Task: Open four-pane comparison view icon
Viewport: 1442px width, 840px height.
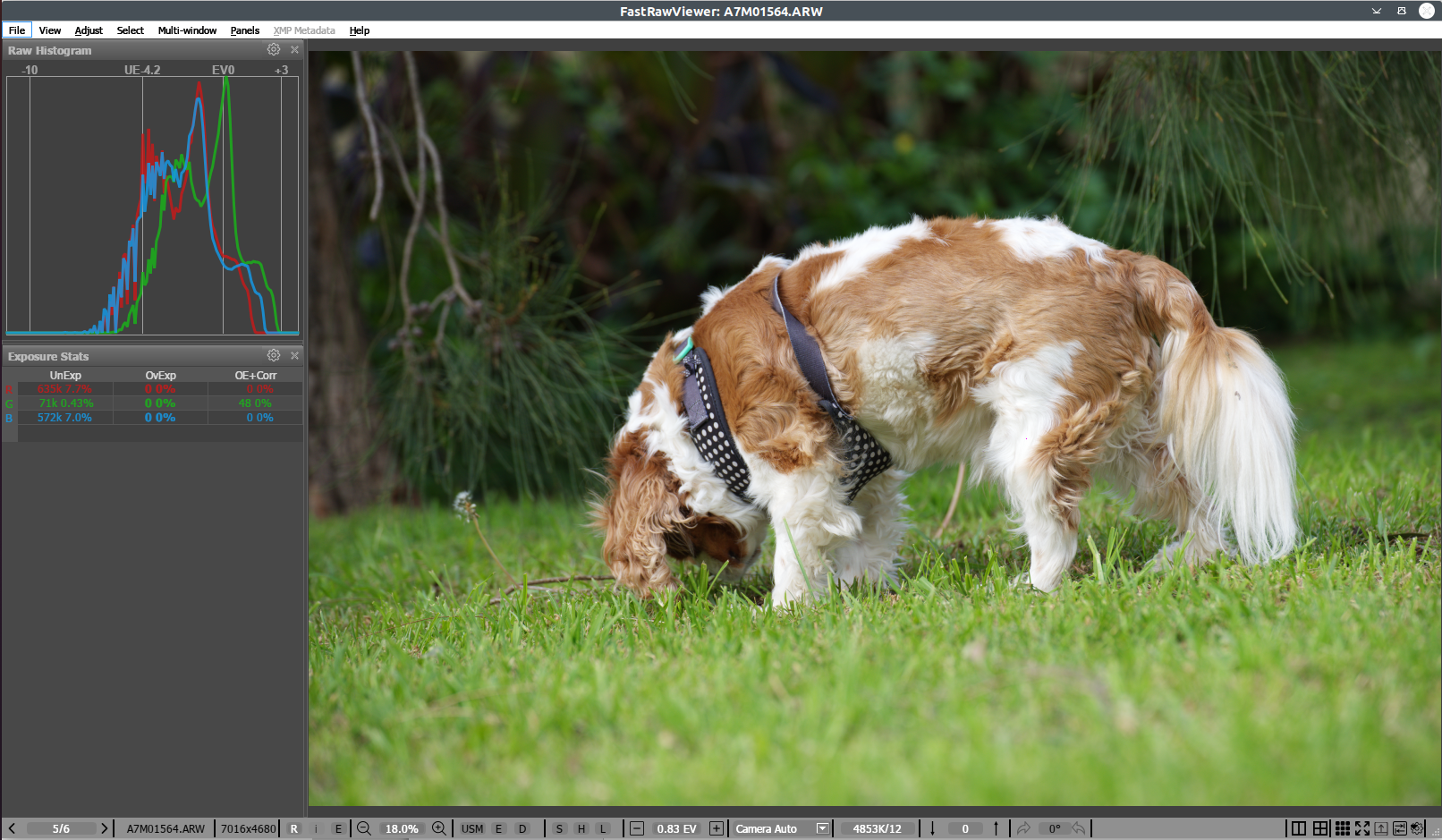Action: (x=1320, y=828)
